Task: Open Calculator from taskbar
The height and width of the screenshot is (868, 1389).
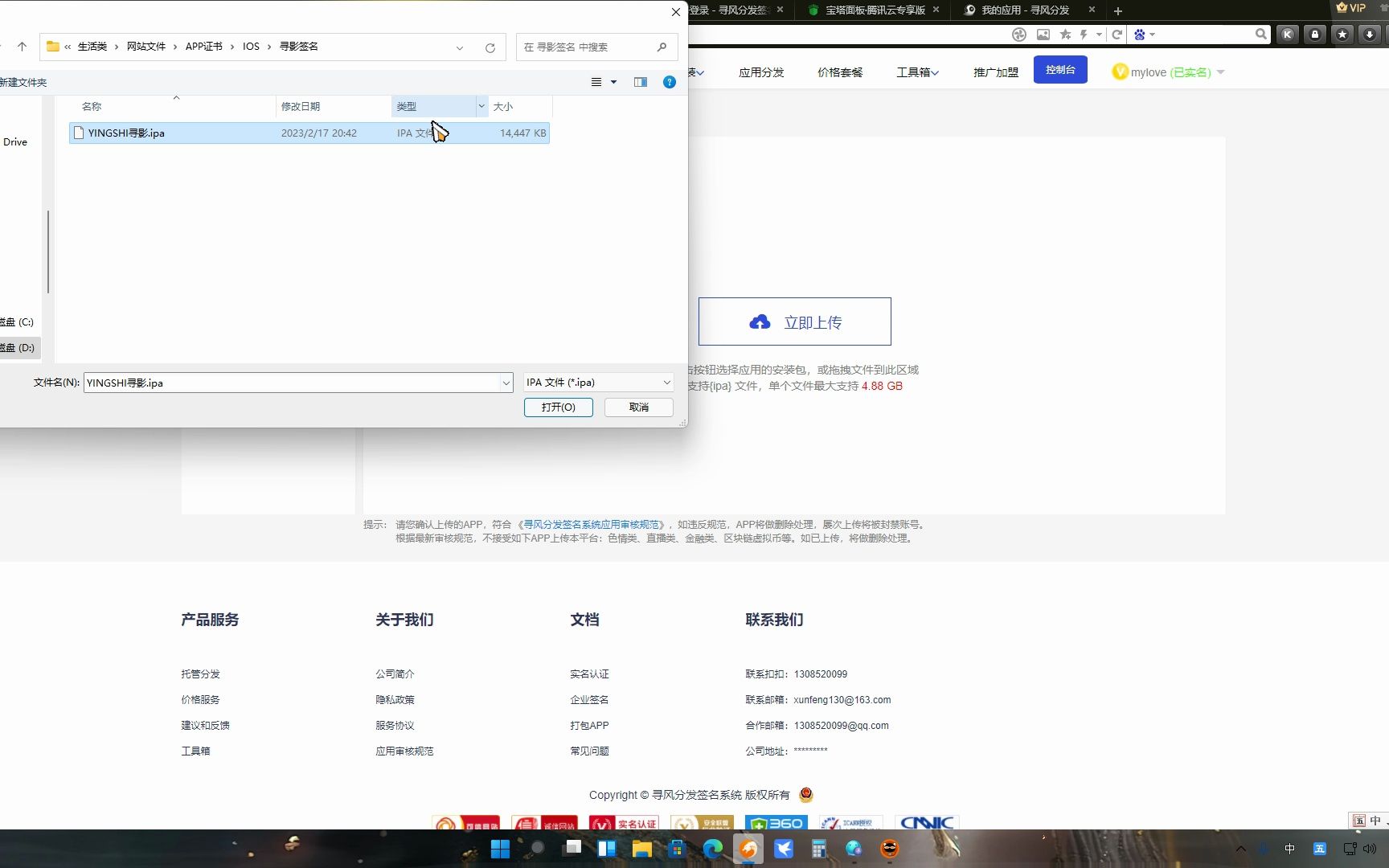Action: tap(819, 849)
